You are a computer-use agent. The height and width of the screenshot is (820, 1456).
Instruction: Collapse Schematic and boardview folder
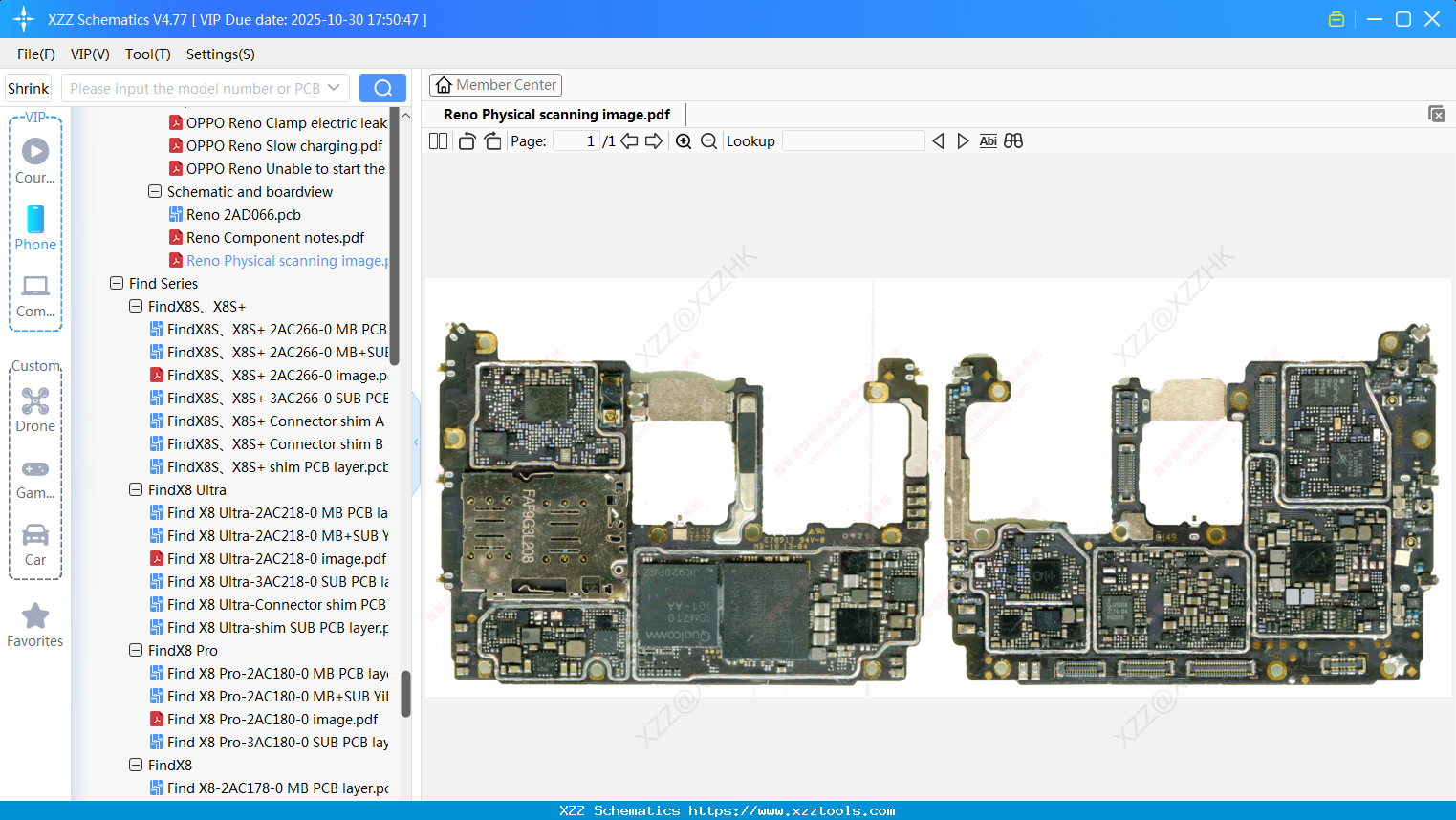pyautogui.click(x=155, y=192)
